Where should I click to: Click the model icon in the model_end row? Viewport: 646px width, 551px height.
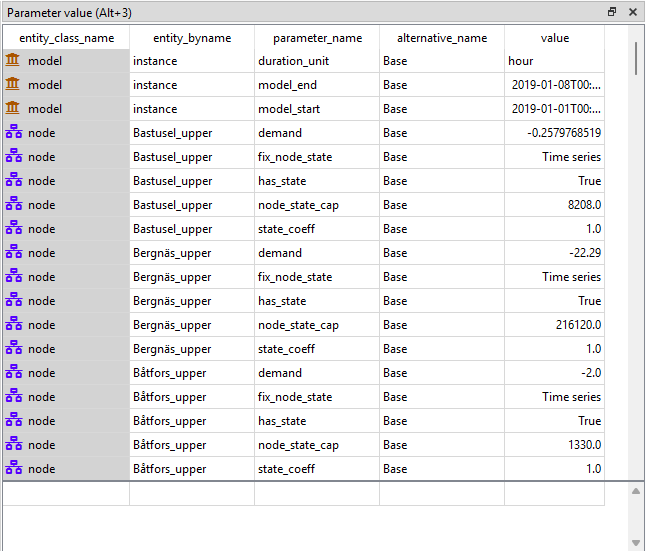pos(13,84)
